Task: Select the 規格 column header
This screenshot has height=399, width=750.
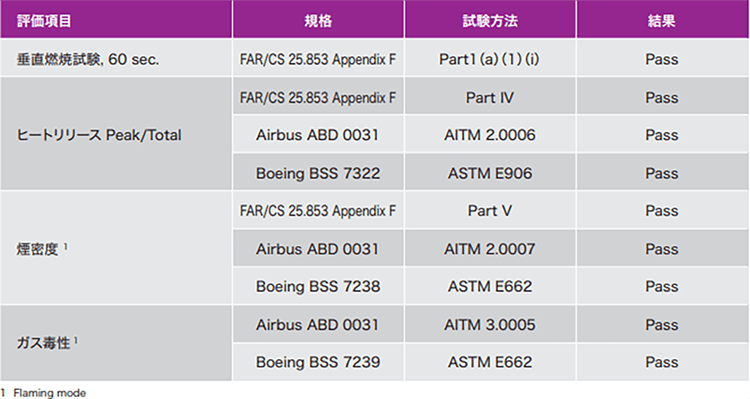Action: pyautogui.click(x=319, y=19)
